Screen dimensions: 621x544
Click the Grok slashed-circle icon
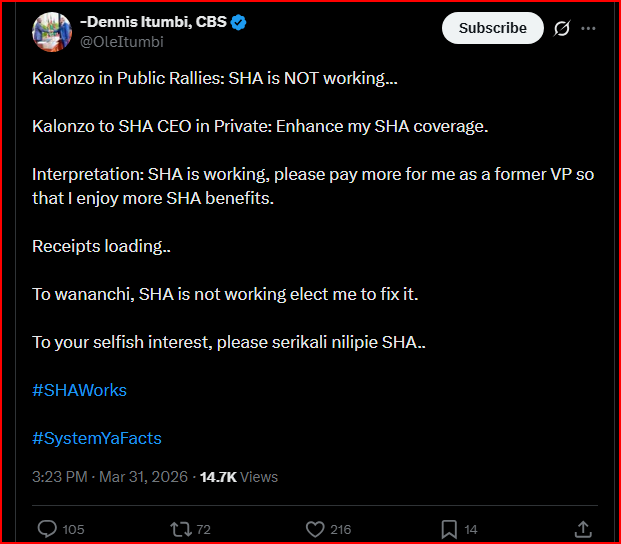562,29
